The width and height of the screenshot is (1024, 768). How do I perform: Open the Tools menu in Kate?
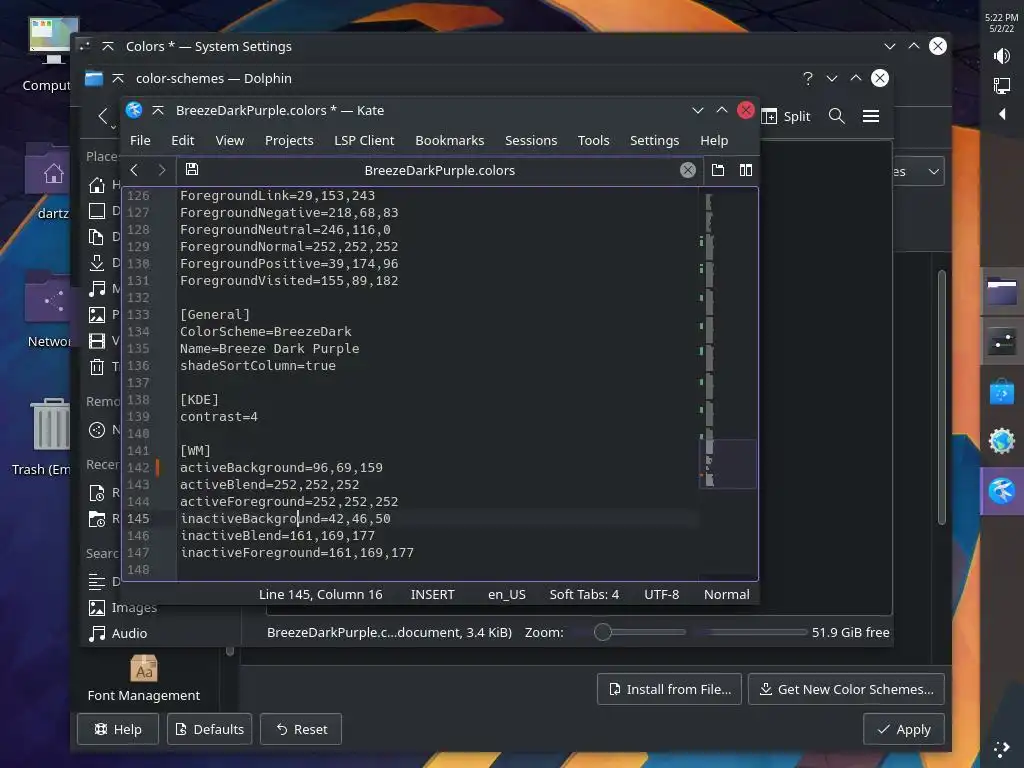[594, 140]
